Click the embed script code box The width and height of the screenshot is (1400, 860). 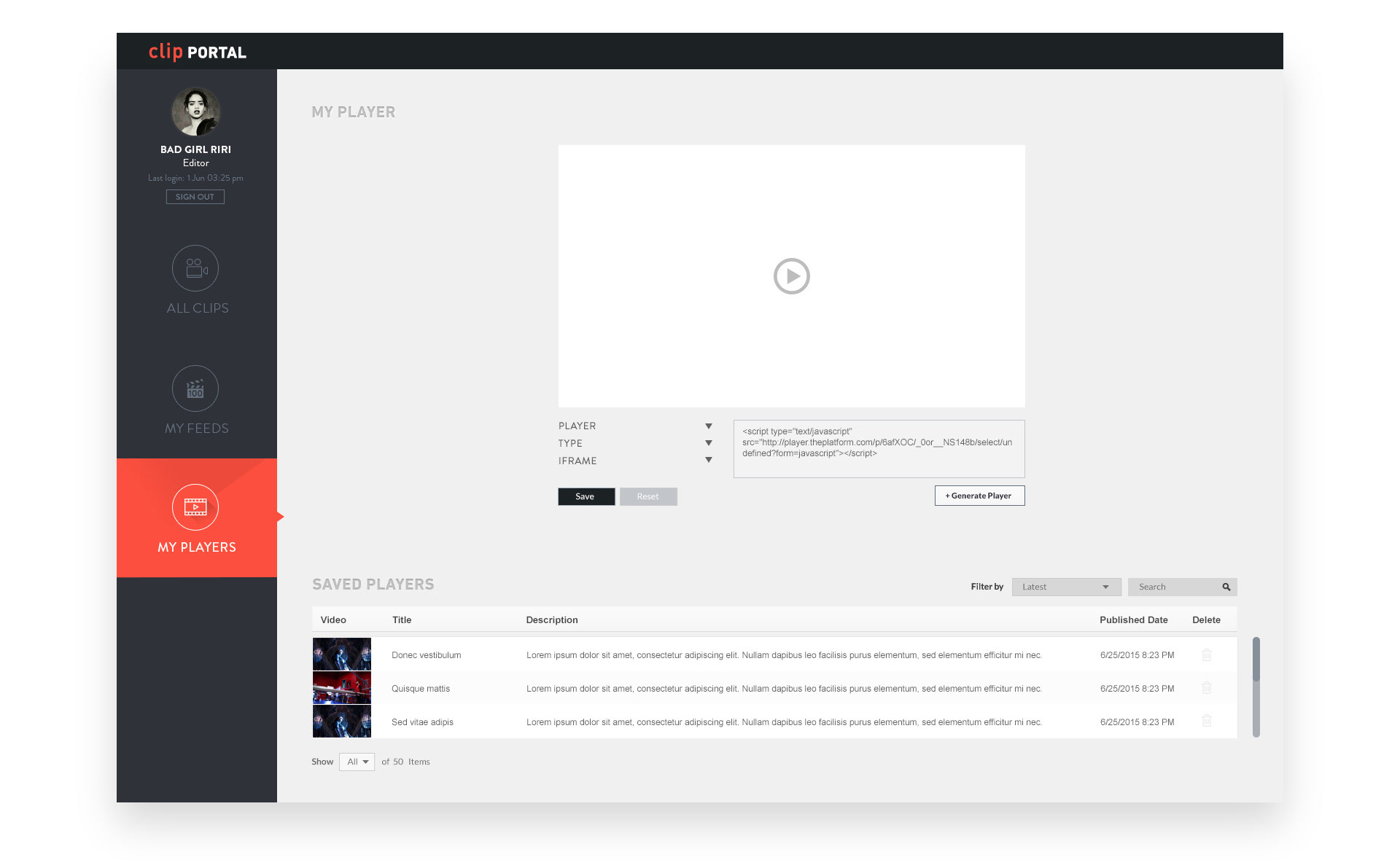[x=879, y=449]
